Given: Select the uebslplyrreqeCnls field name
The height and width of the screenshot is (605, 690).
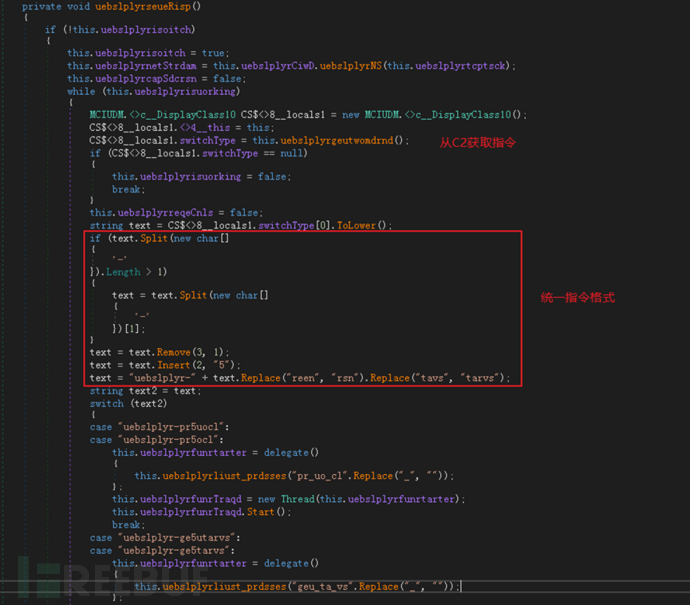Looking at the screenshot, I should [165, 213].
